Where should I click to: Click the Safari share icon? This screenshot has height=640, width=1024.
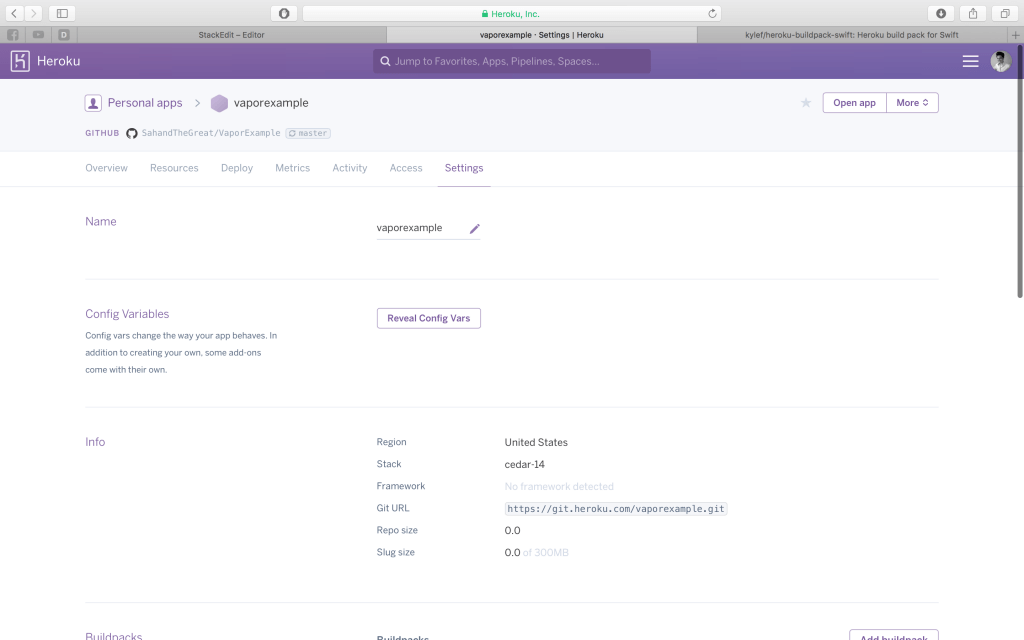tap(973, 13)
